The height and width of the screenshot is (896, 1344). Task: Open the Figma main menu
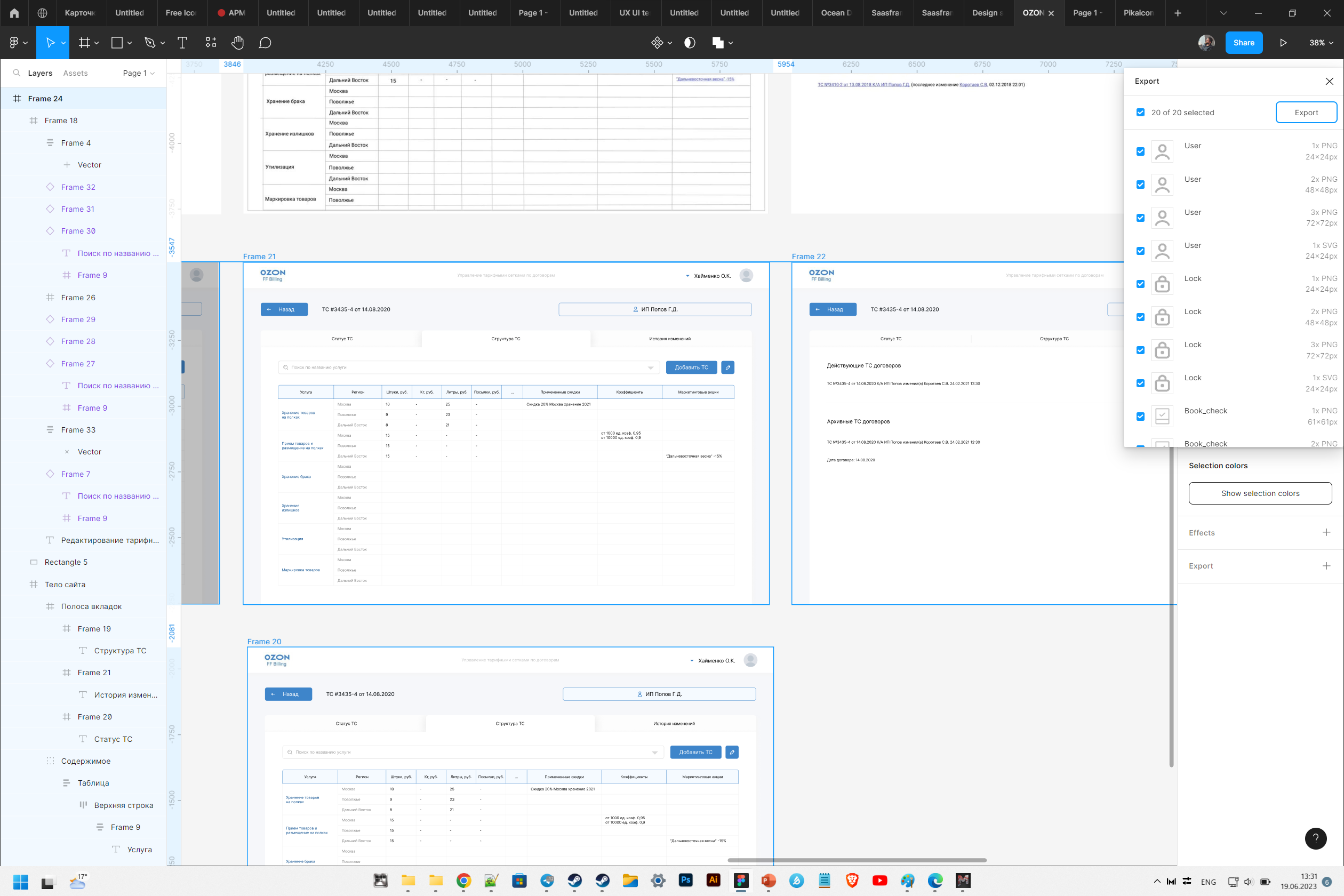point(18,43)
